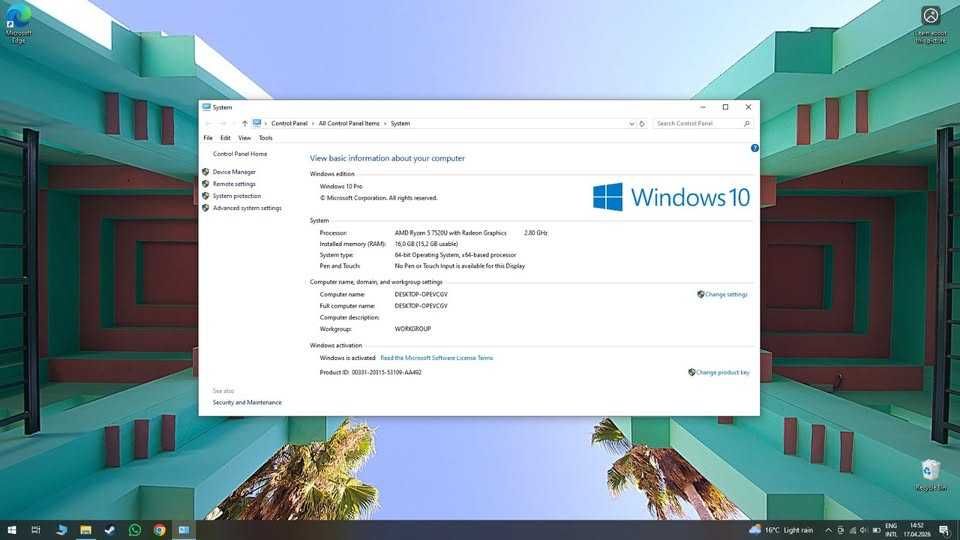Click the Back arrow in System window

tap(208, 124)
